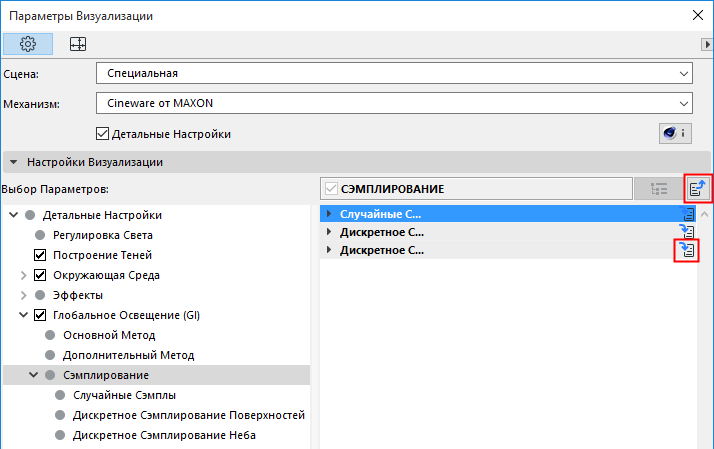Click the jump icon on second Дискретное С... row
Image resolution: width=714 pixels, height=449 pixels.
(686, 250)
